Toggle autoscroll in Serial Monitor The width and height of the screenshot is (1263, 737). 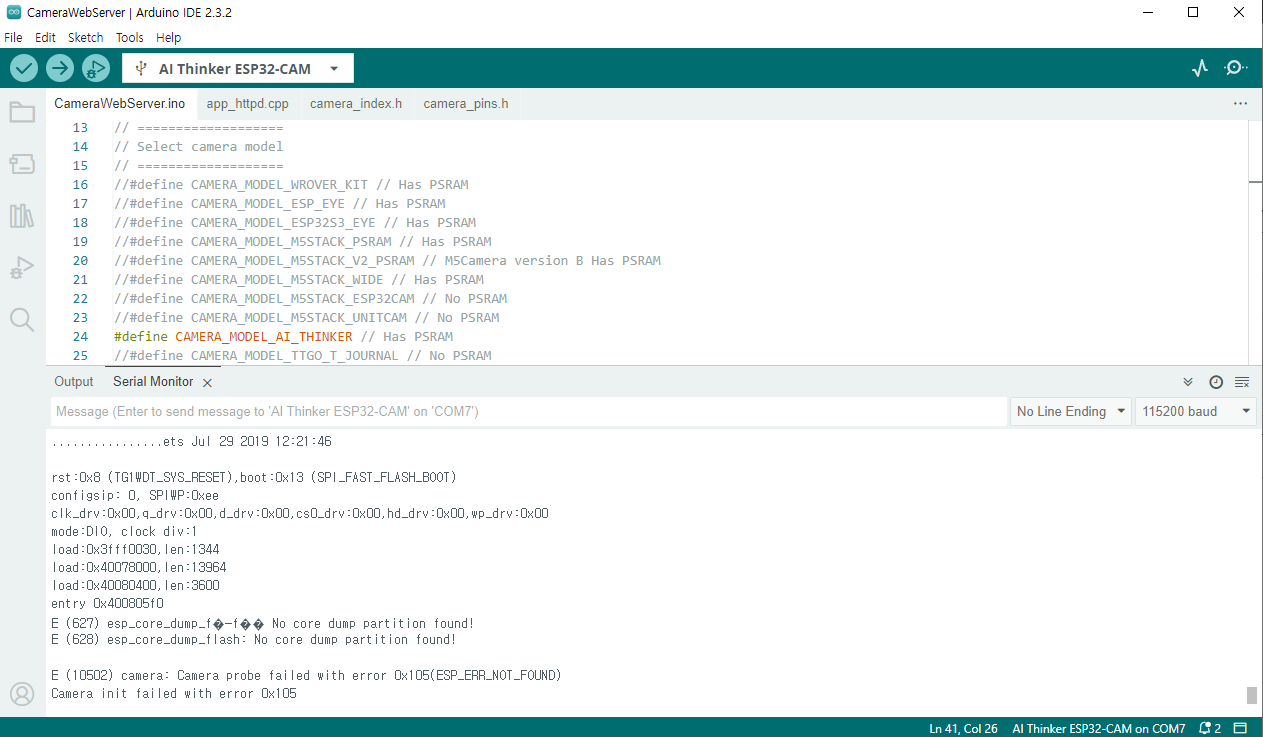coord(1188,382)
